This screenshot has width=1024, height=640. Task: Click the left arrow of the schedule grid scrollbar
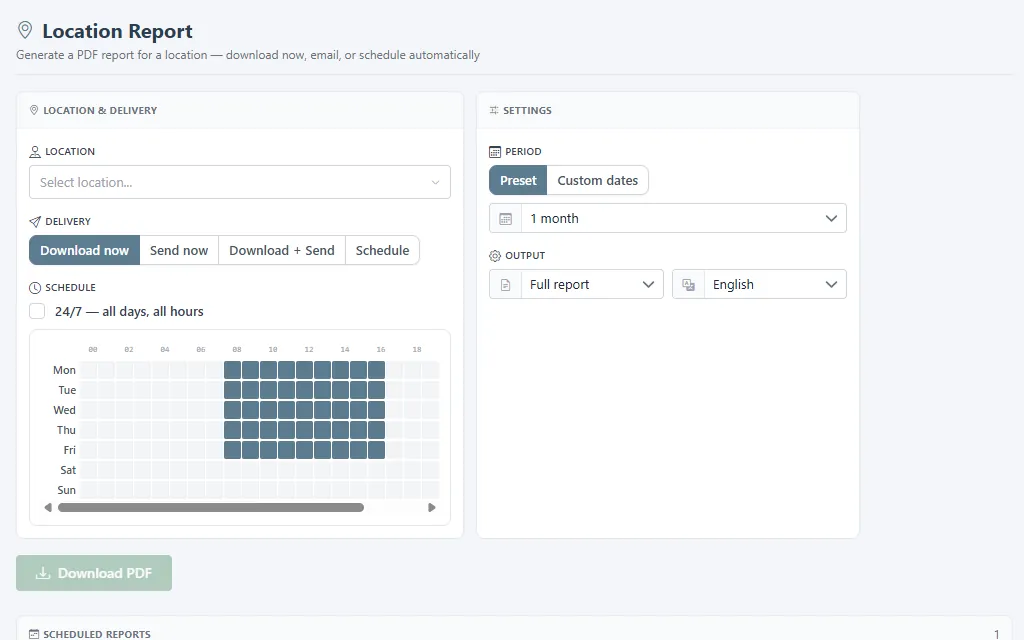click(48, 507)
